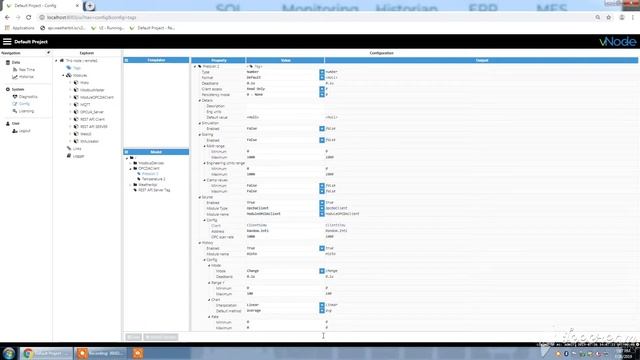Edit the OPC scan rate value

click(284, 237)
